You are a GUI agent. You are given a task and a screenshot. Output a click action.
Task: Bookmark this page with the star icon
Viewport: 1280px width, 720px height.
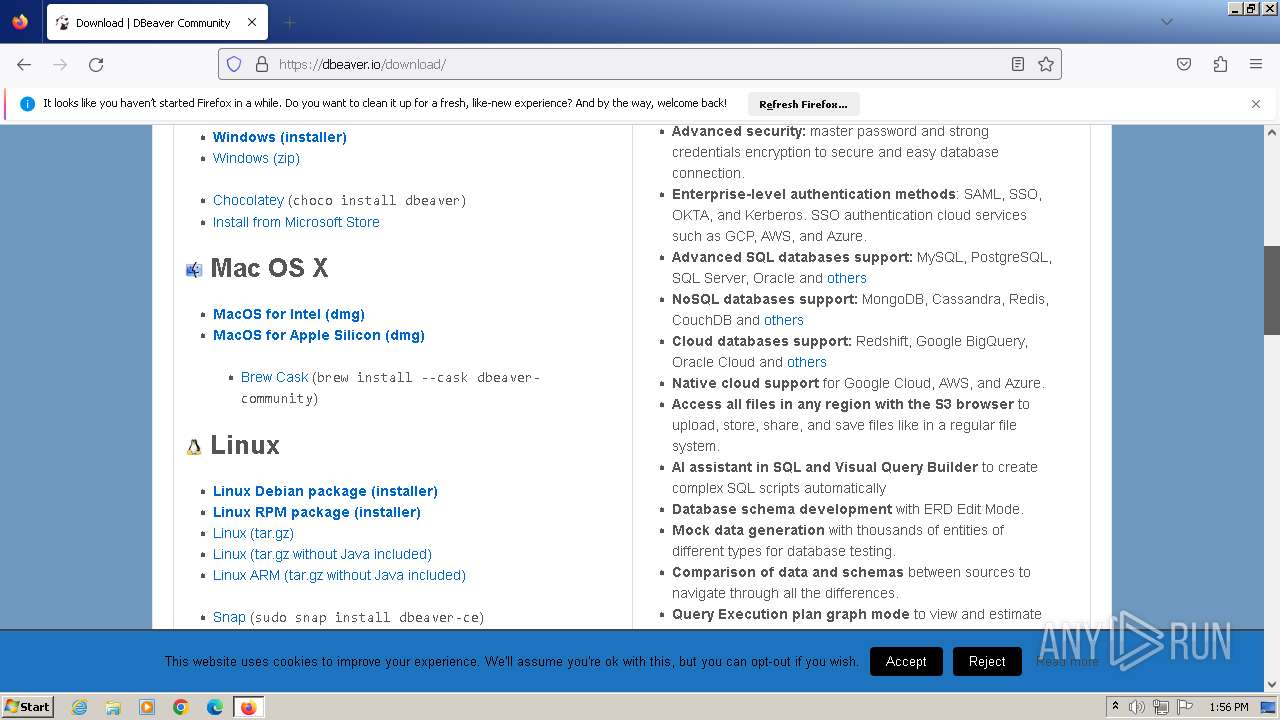[x=1046, y=64]
